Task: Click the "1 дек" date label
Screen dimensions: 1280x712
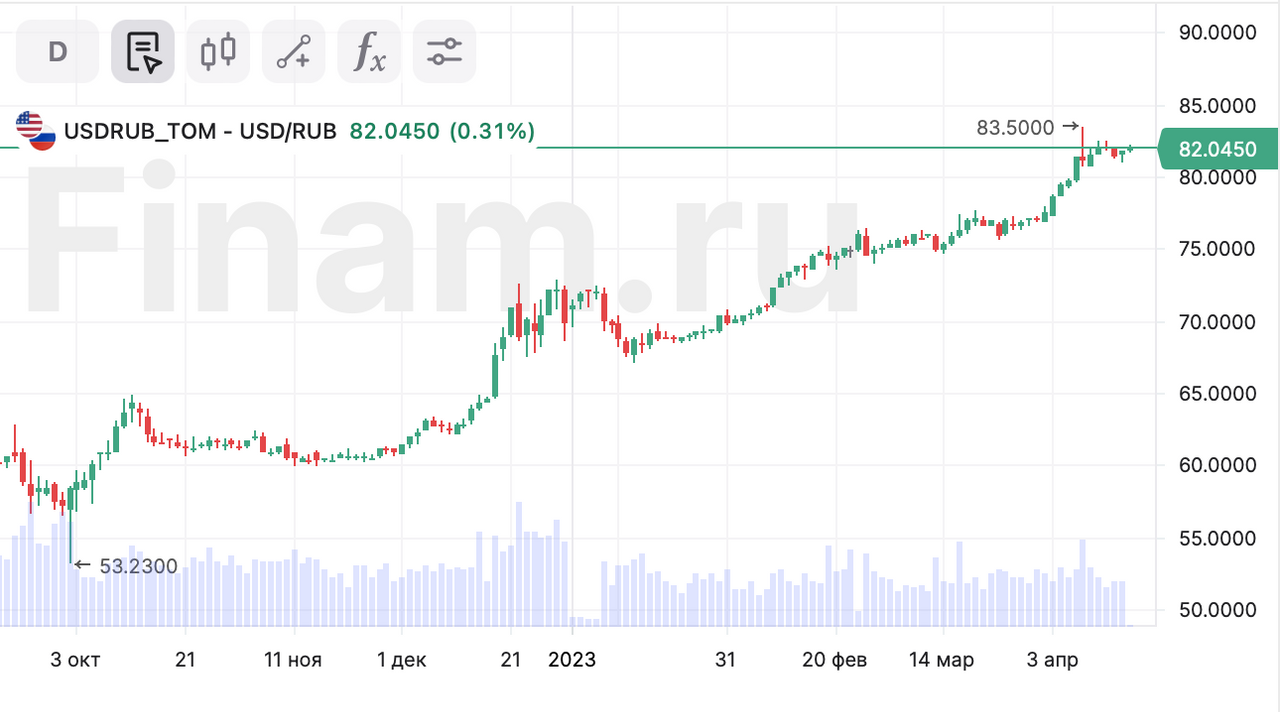Action: (401, 660)
